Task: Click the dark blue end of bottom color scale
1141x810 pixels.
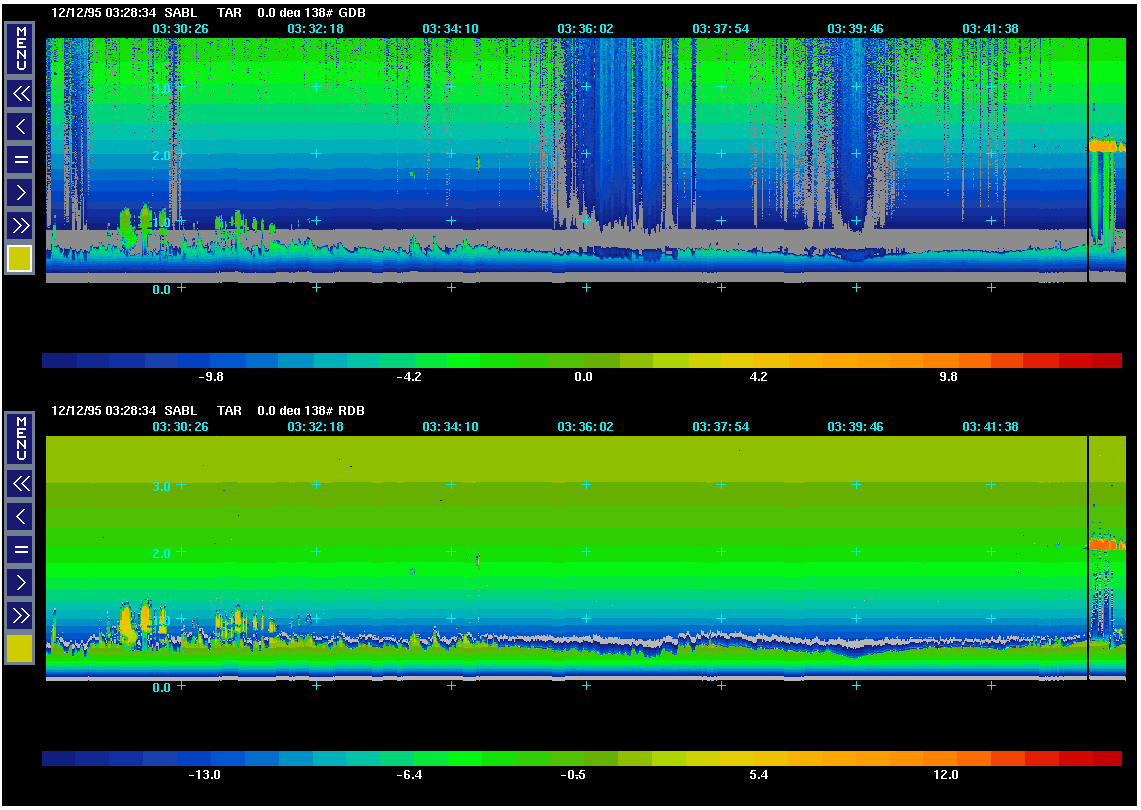Action: click(60, 759)
